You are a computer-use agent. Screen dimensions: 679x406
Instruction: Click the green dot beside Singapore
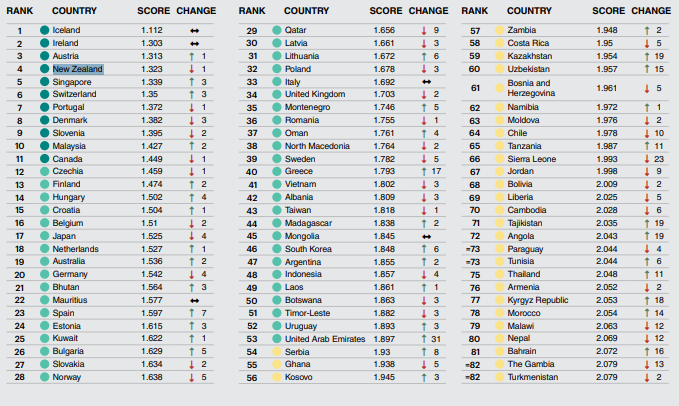[44, 82]
